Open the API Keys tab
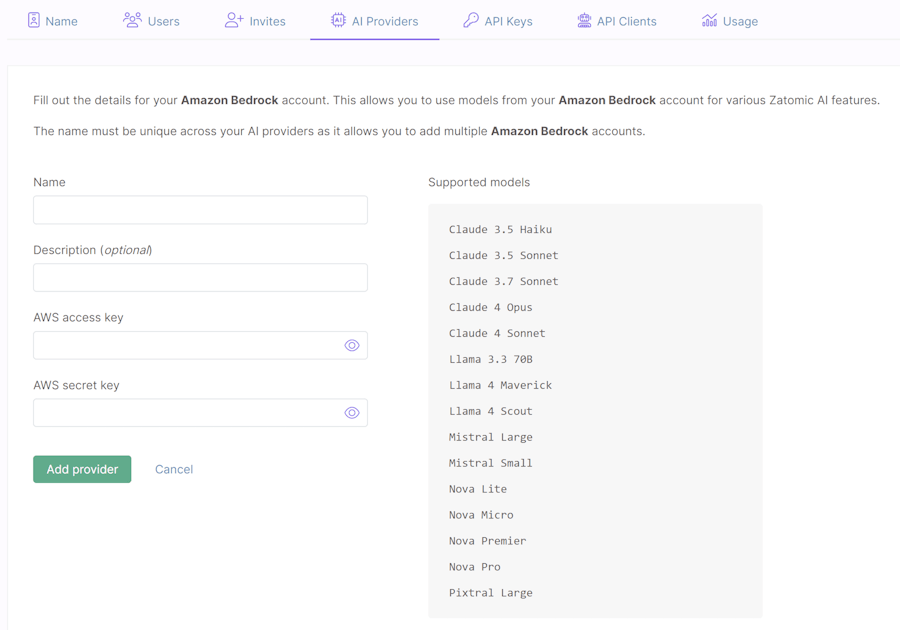 pyautogui.click(x=498, y=21)
